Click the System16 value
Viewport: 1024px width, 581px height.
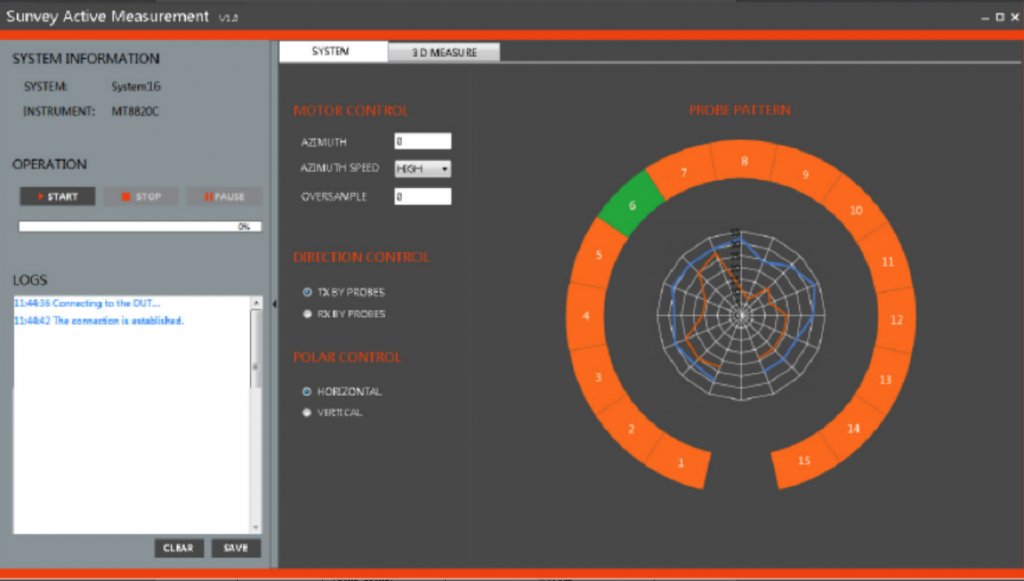pyautogui.click(x=136, y=87)
